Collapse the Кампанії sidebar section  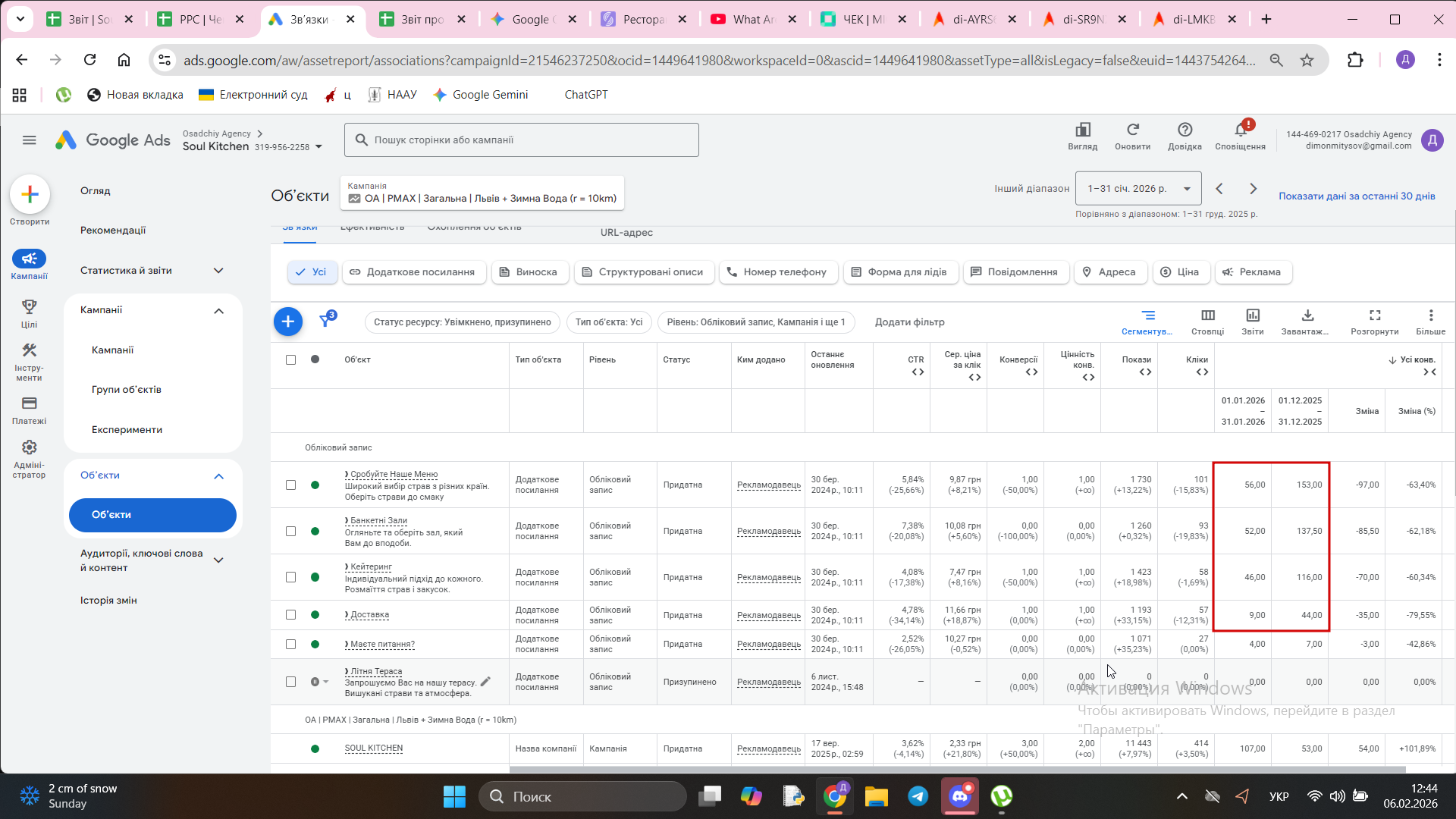(x=218, y=310)
